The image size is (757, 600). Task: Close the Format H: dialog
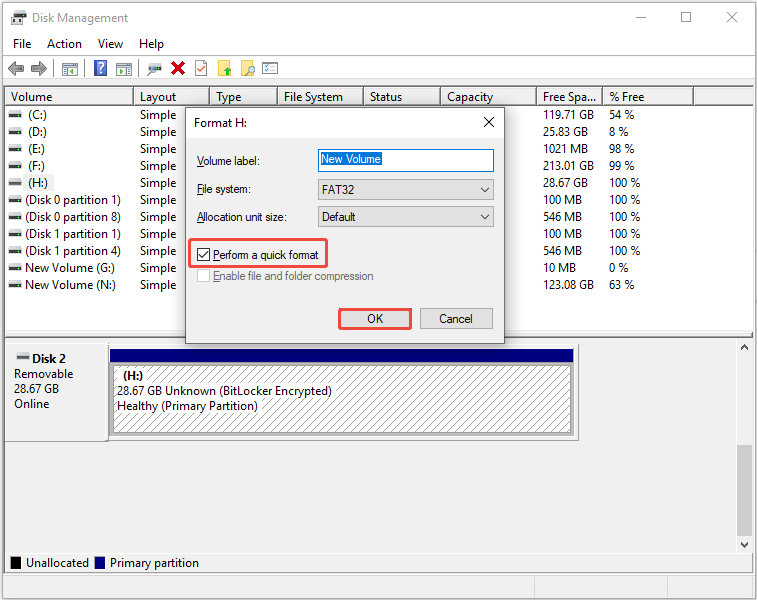489,122
